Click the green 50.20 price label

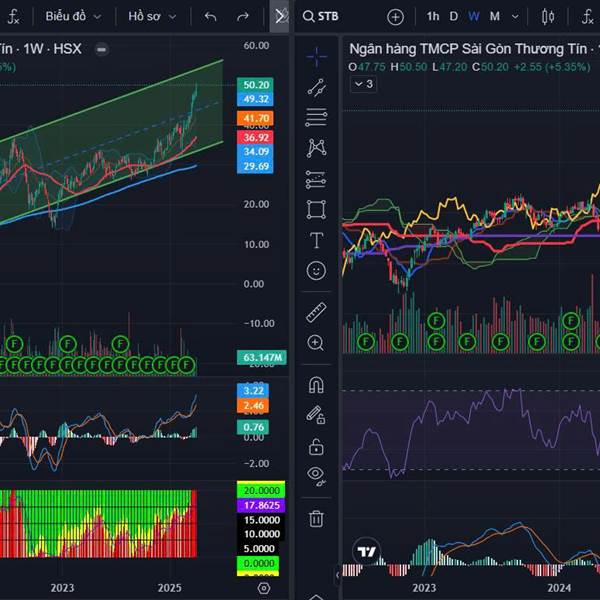(x=255, y=85)
